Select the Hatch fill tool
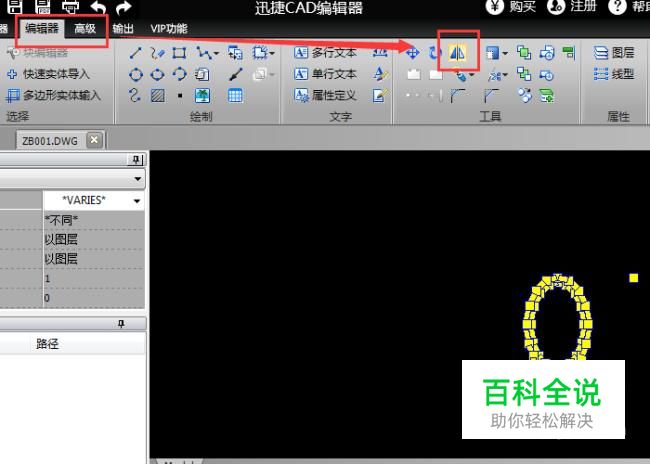650x464 pixels. click(158, 96)
